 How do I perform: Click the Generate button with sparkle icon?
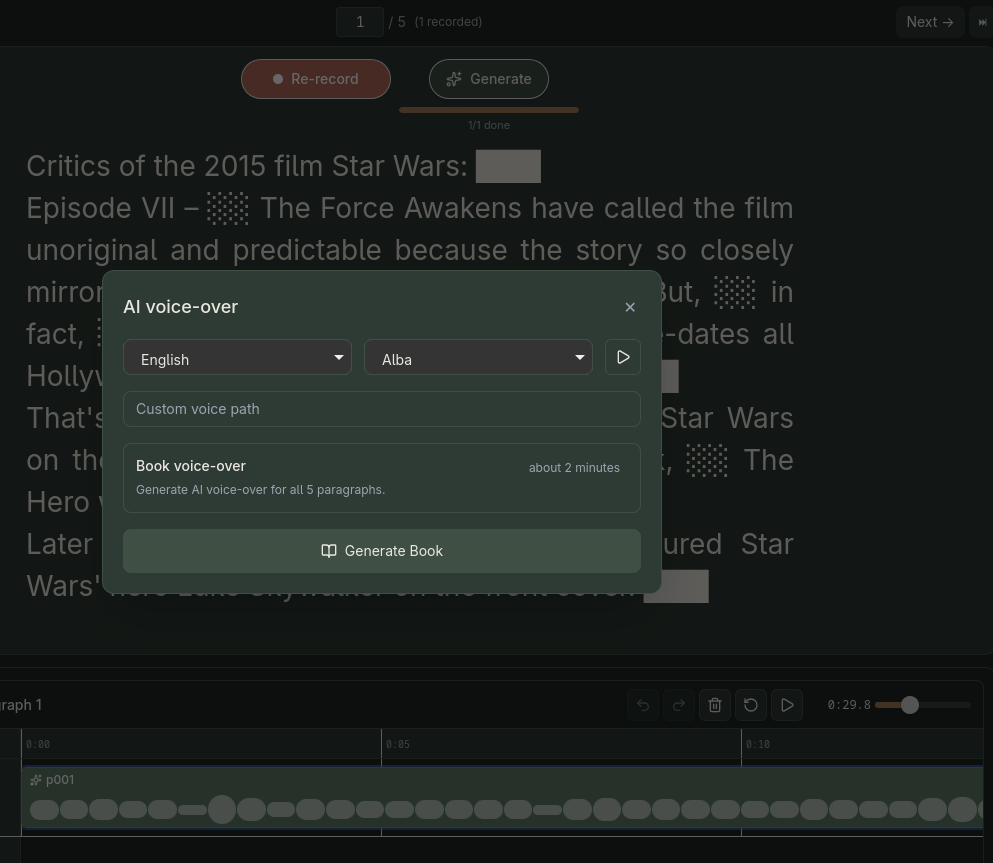coord(488,79)
